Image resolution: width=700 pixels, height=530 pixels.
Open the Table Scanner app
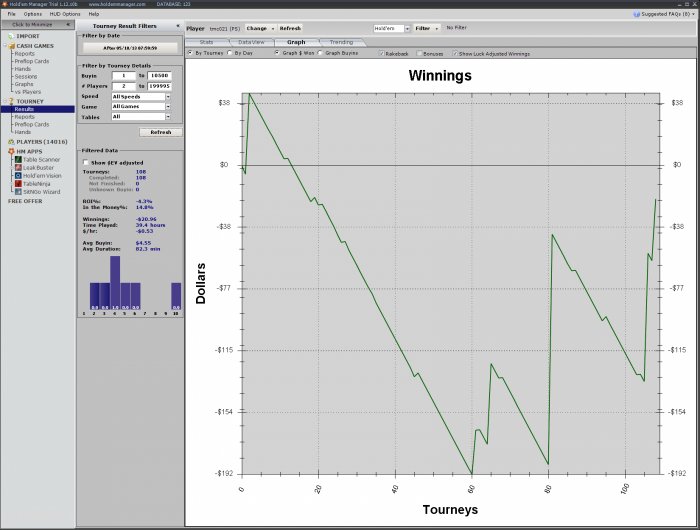point(42,159)
